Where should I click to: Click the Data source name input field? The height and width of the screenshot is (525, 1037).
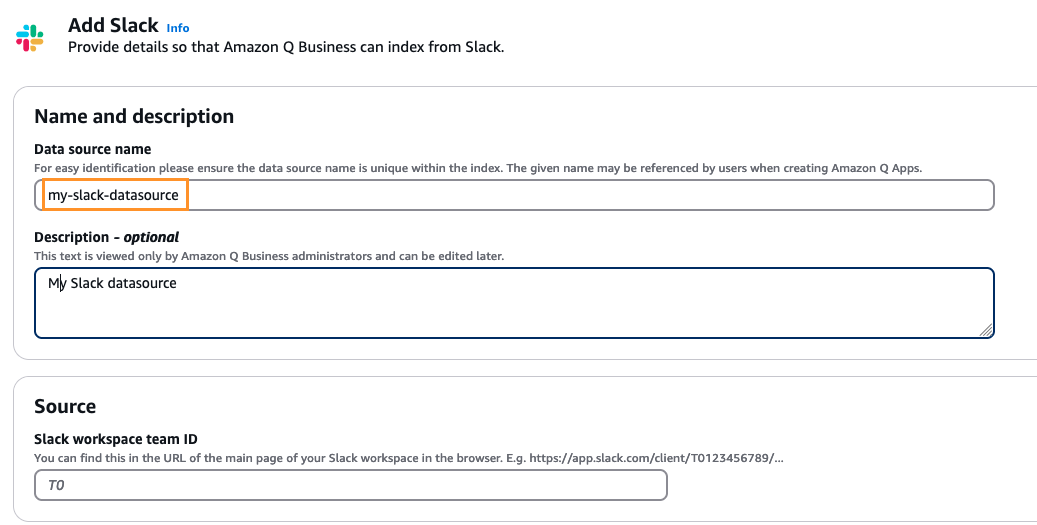tap(514, 195)
